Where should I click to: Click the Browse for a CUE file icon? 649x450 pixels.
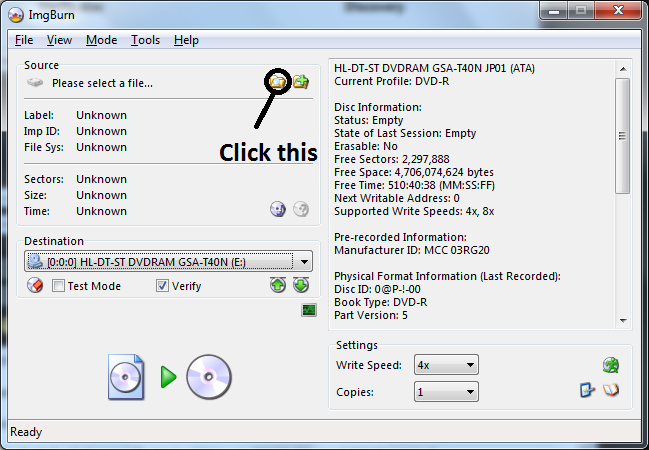pos(301,82)
